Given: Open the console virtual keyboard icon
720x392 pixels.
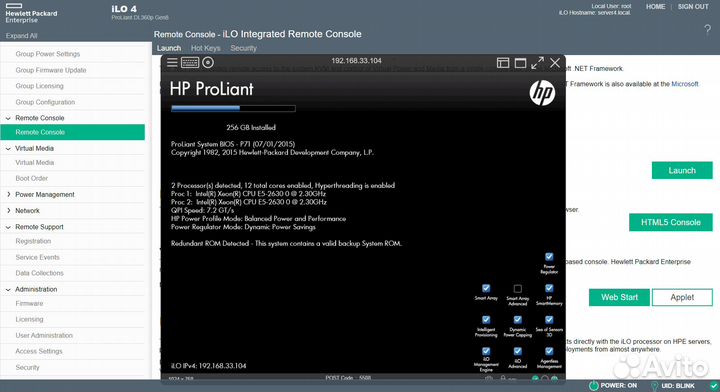Looking at the screenshot, I should tap(190, 62).
